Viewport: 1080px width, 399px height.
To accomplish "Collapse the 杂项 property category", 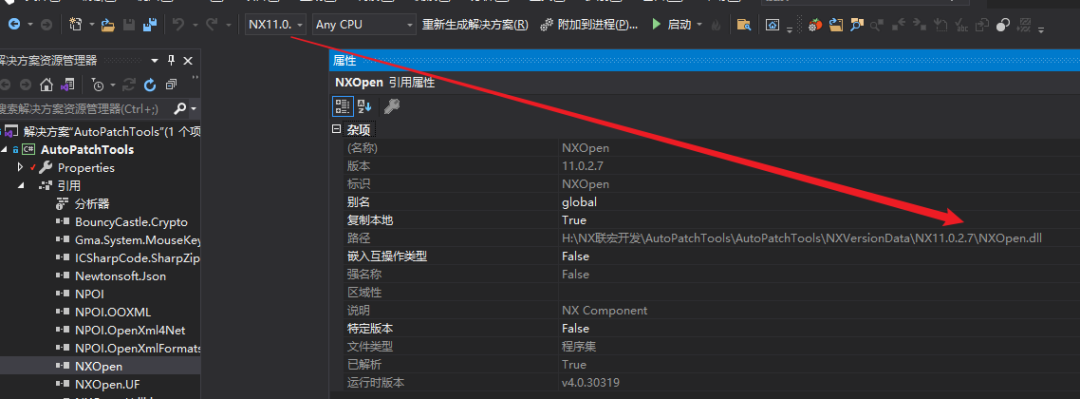I will pos(336,130).
